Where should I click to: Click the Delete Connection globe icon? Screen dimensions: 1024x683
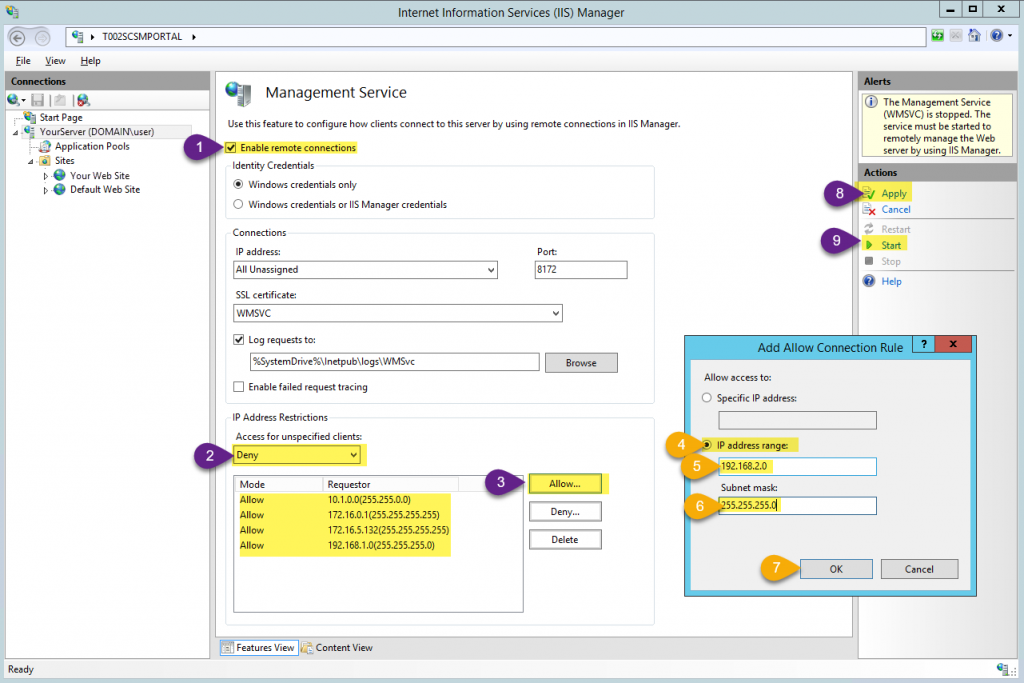pyautogui.click(x=83, y=100)
